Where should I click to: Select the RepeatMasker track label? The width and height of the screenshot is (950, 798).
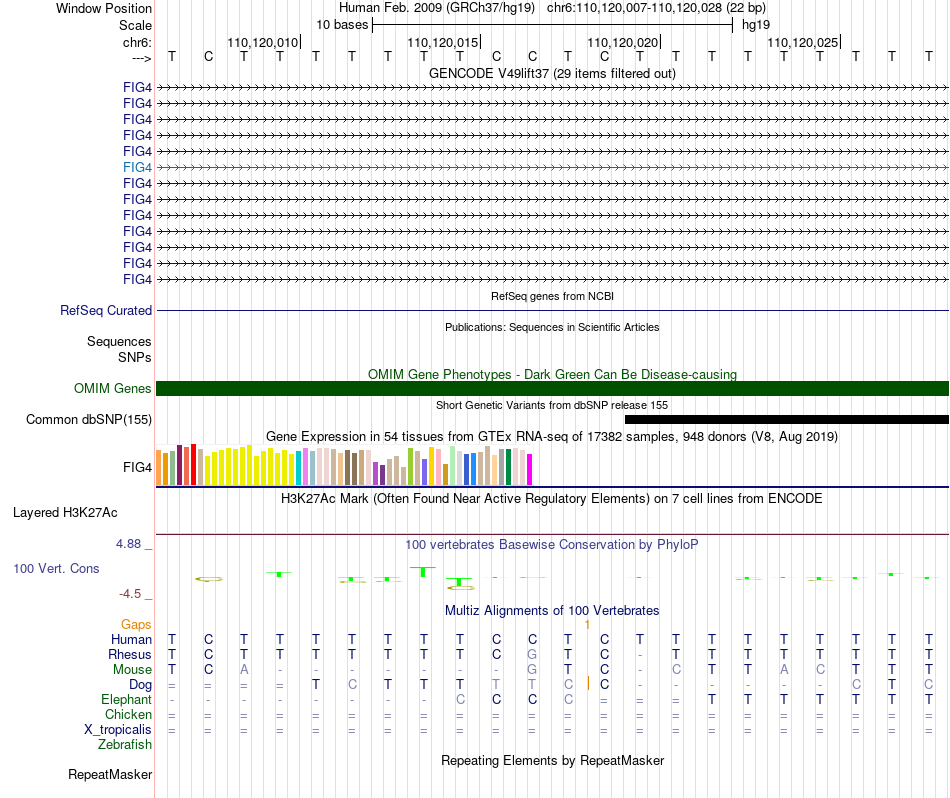tap(110, 774)
